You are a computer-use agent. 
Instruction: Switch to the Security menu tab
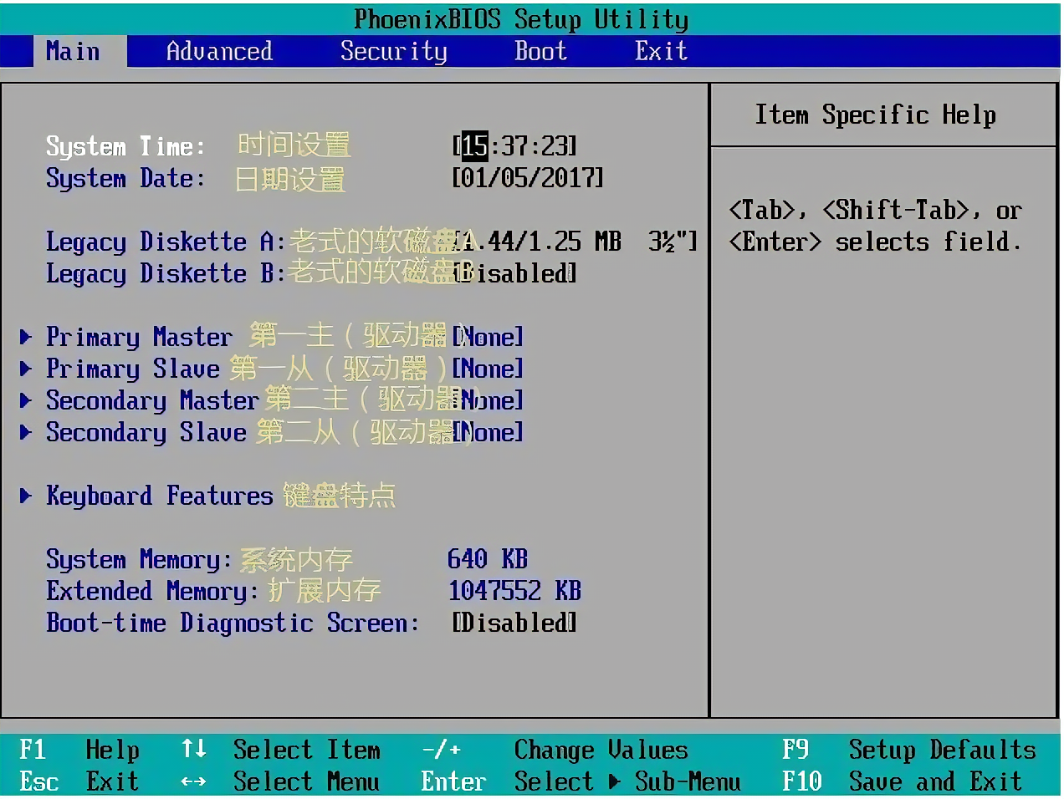point(394,52)
